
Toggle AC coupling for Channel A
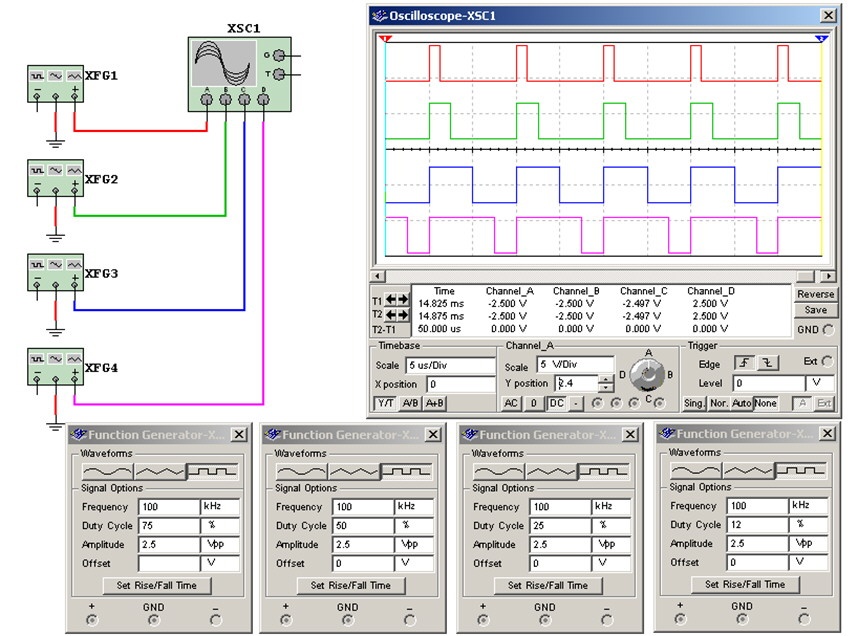511,403
